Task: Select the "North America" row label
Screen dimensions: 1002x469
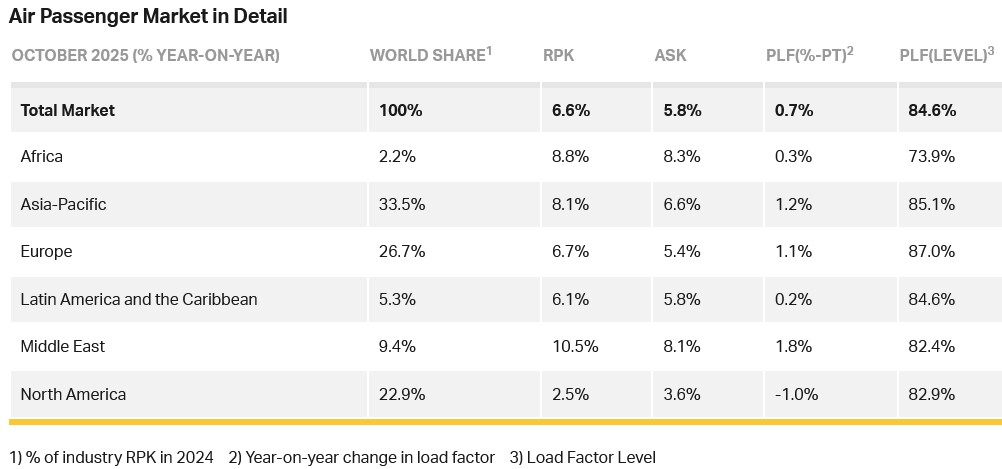Action: (x=73, y=394)
